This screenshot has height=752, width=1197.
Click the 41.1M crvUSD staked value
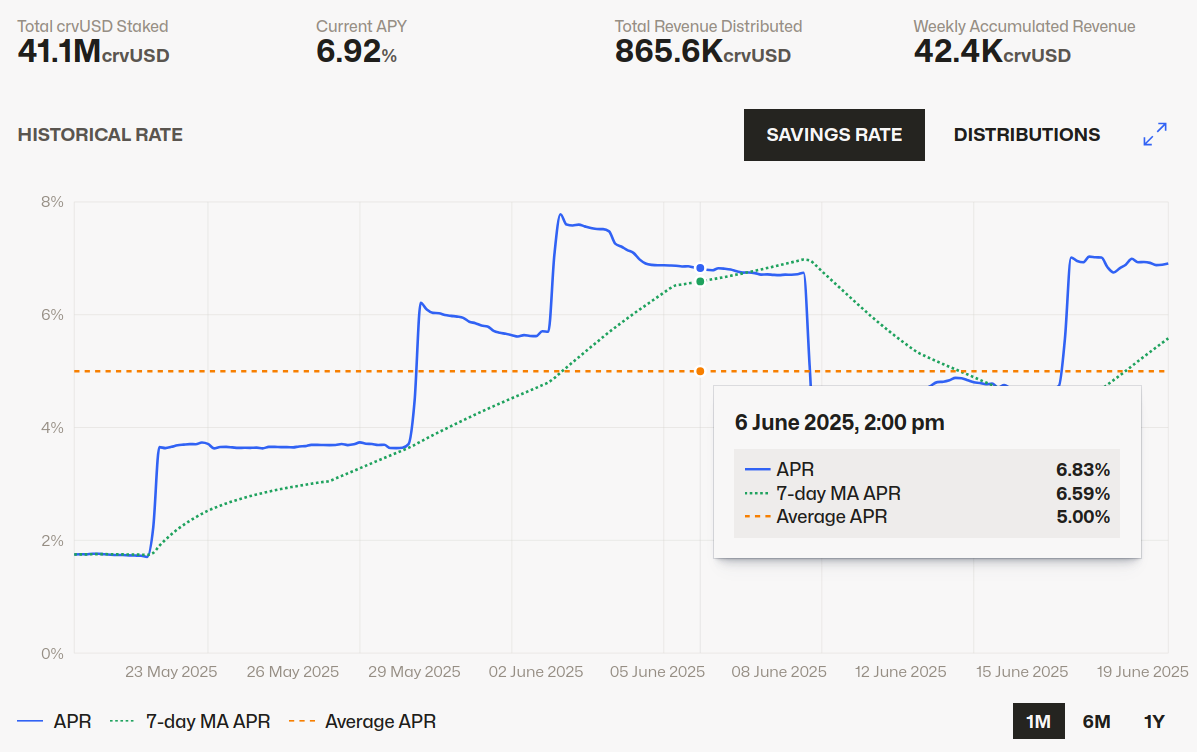click(x=93, y=52)
